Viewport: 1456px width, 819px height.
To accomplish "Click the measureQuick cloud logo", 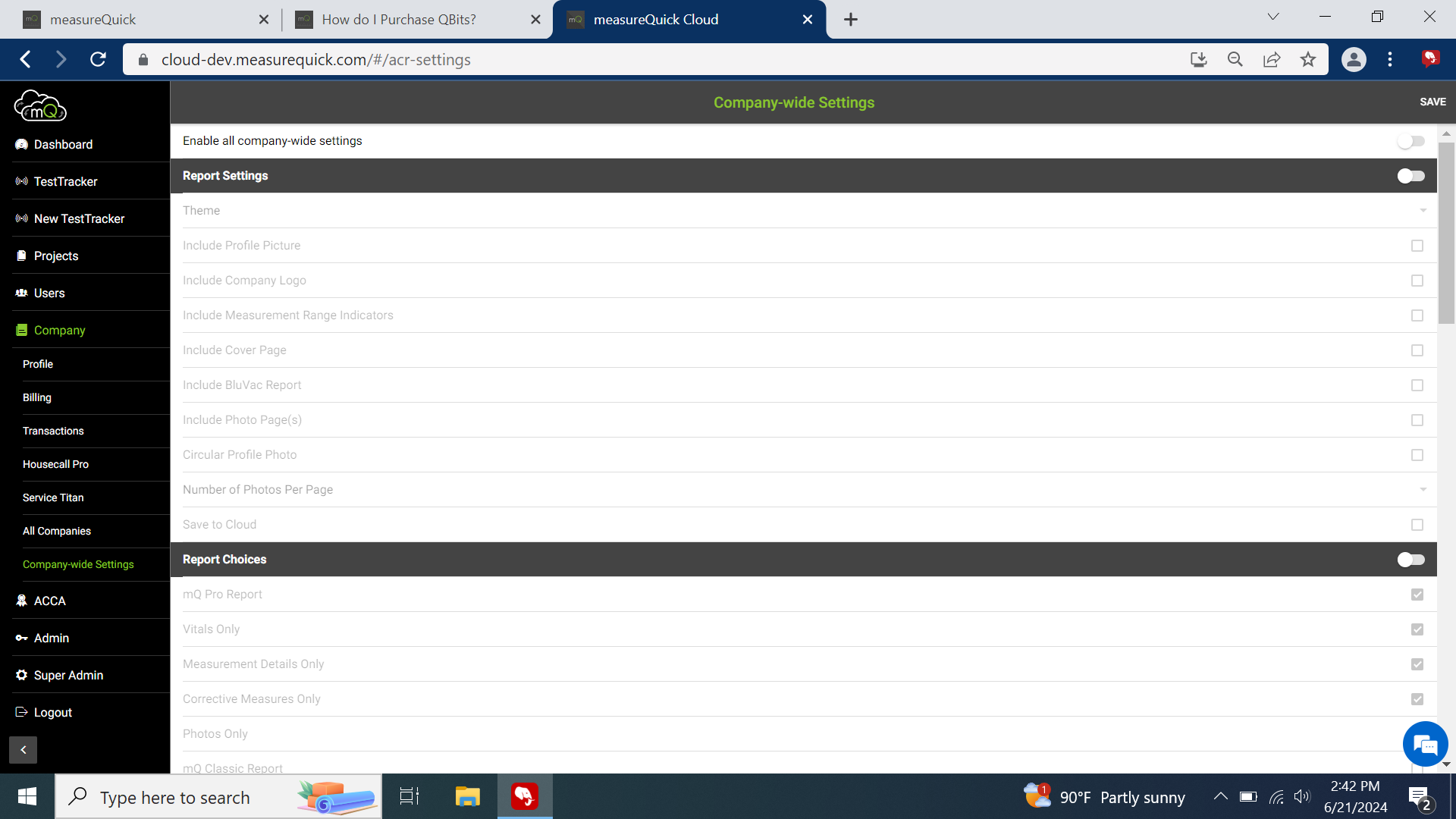I will click(40, 105).
